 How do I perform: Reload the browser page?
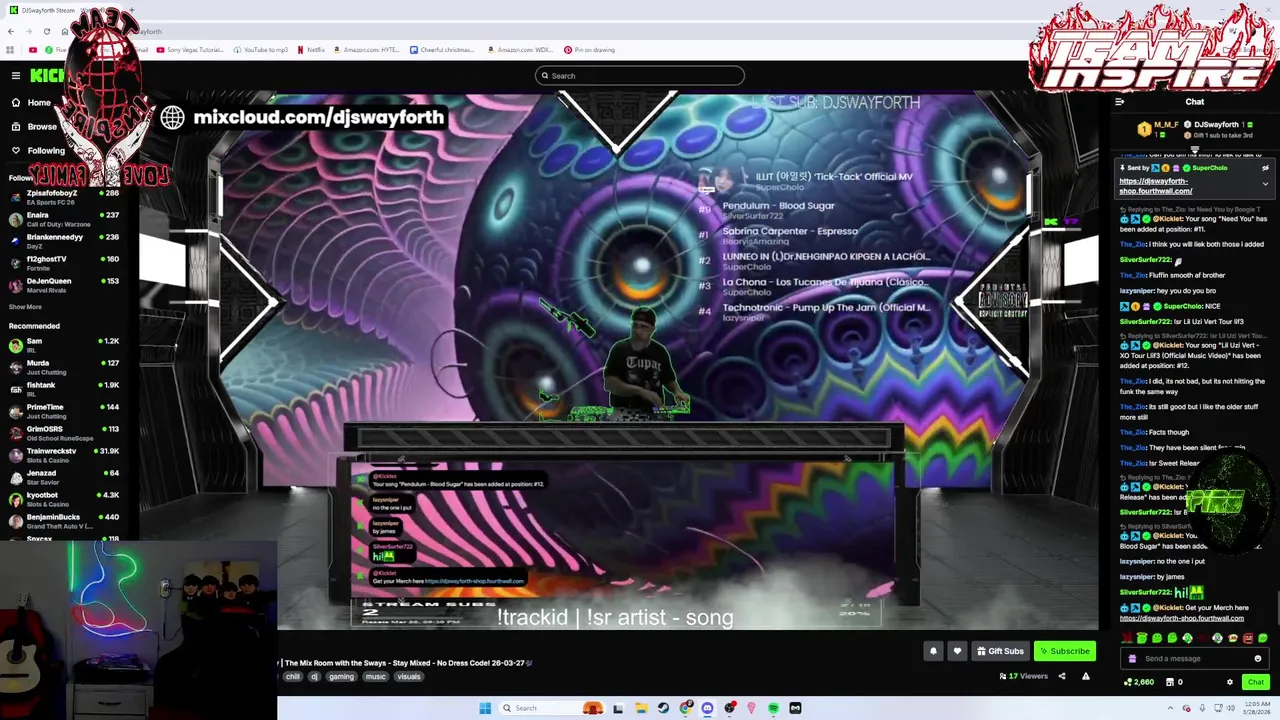tap(46, 32)
